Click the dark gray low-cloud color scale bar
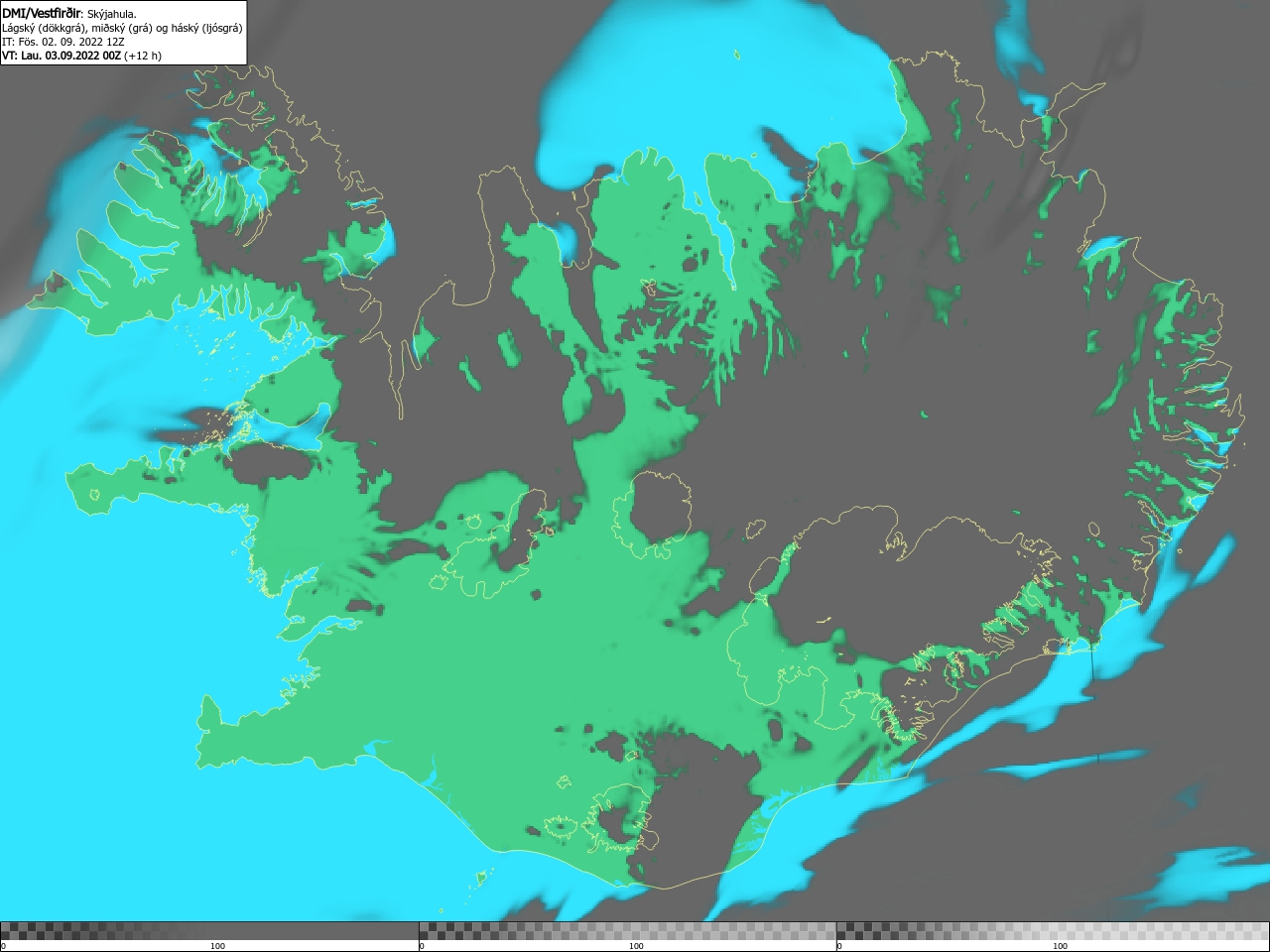The image size is (1270, 952). pyautogui.click(x=209, y=930)
